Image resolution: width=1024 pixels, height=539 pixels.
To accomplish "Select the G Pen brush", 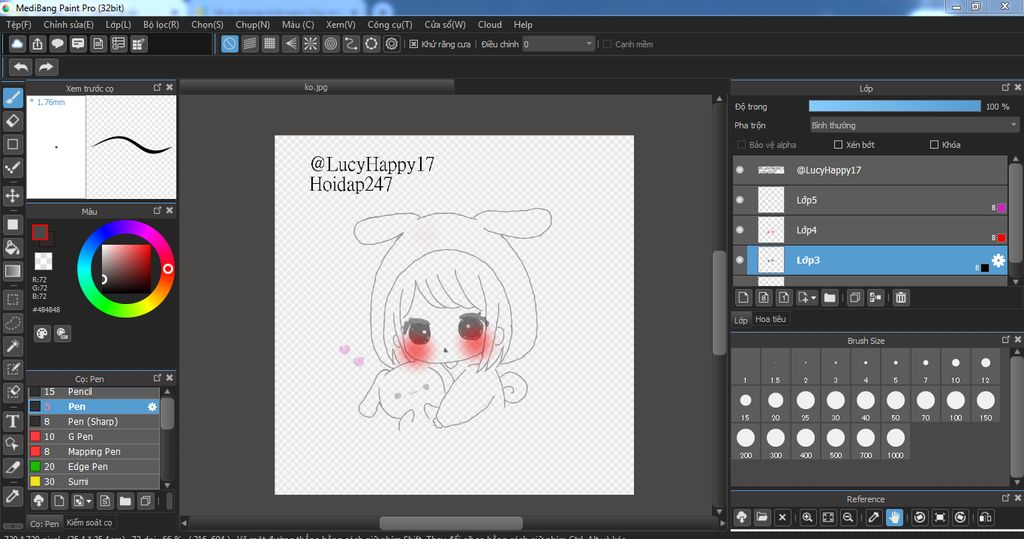I will tap(93, 436).
